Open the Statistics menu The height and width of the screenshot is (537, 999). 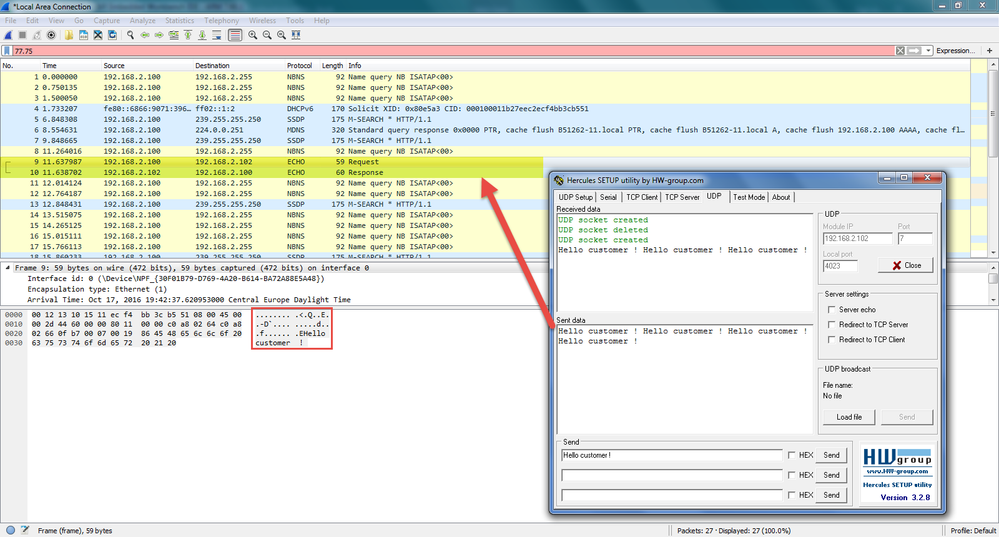point(180,20)
